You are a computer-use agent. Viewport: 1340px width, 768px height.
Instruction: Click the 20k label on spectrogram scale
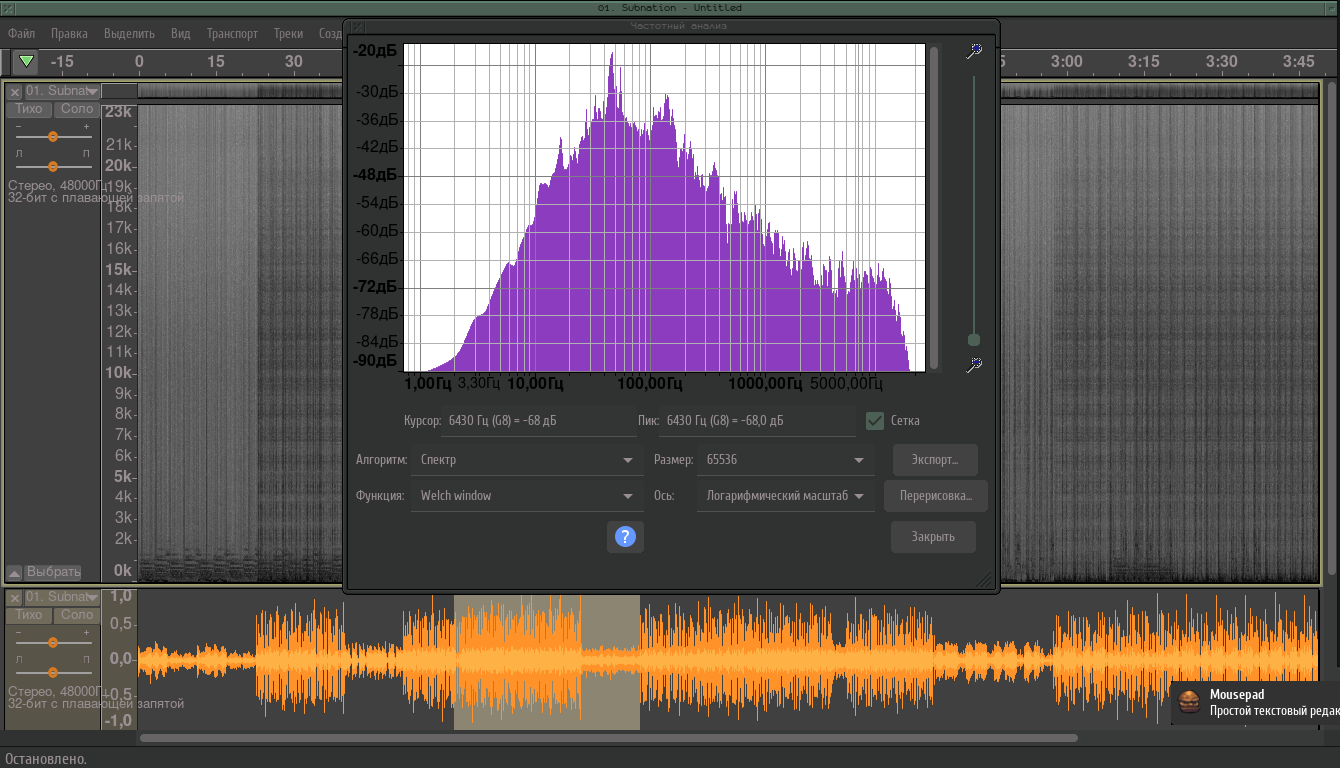point(119,166)
